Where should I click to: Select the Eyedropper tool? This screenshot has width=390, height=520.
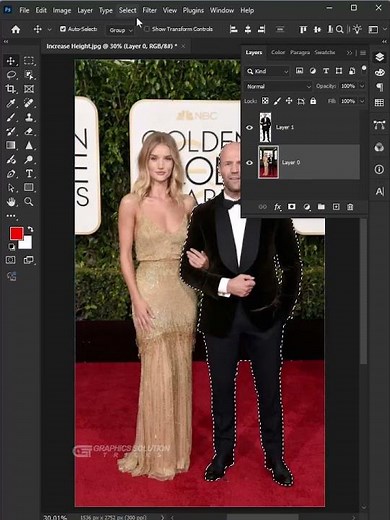click(11, 103)
